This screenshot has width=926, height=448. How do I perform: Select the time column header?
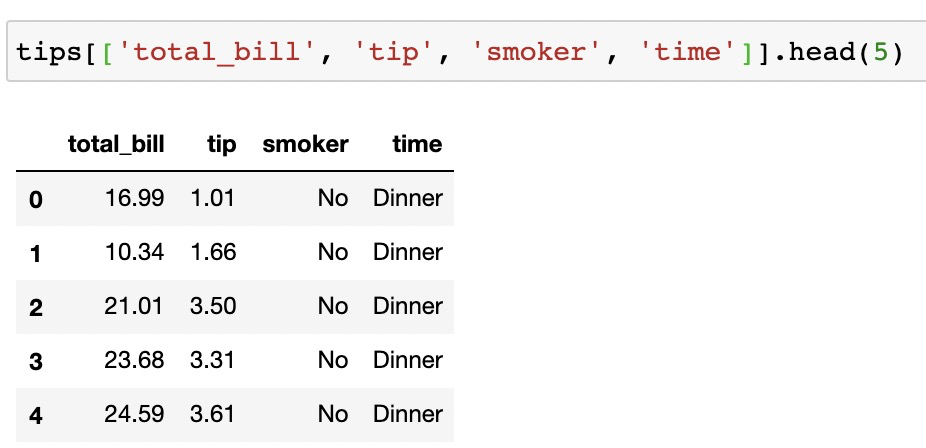pyautogui.click(x=418, y=144)
